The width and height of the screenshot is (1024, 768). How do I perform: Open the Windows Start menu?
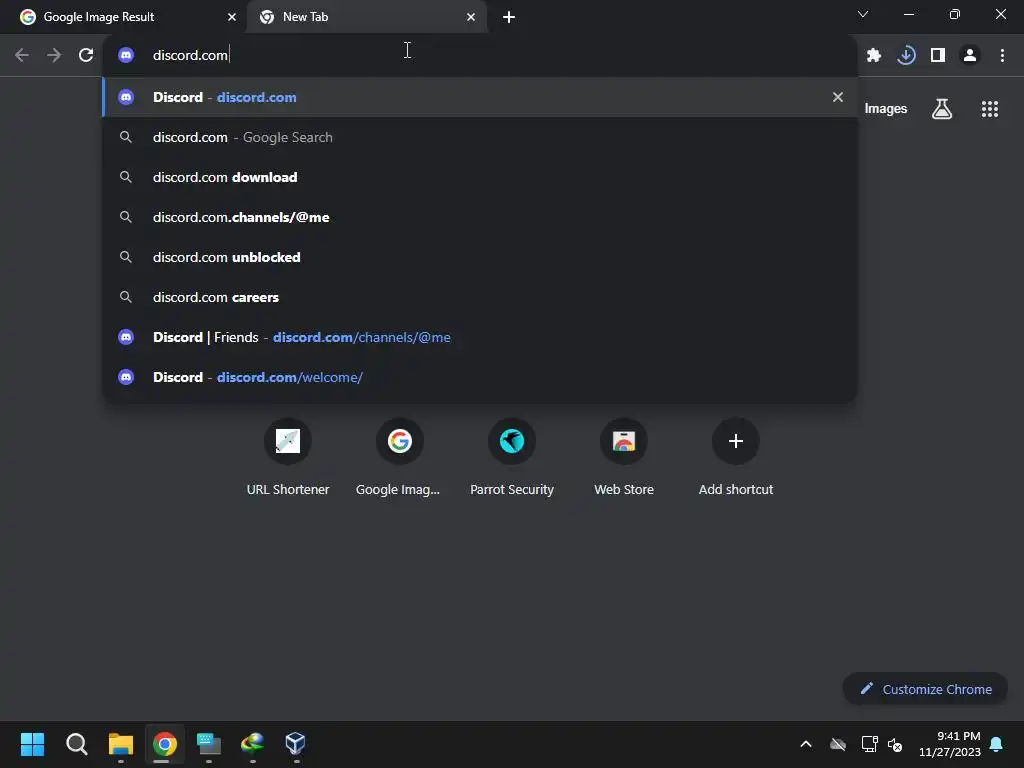[32, 743]
